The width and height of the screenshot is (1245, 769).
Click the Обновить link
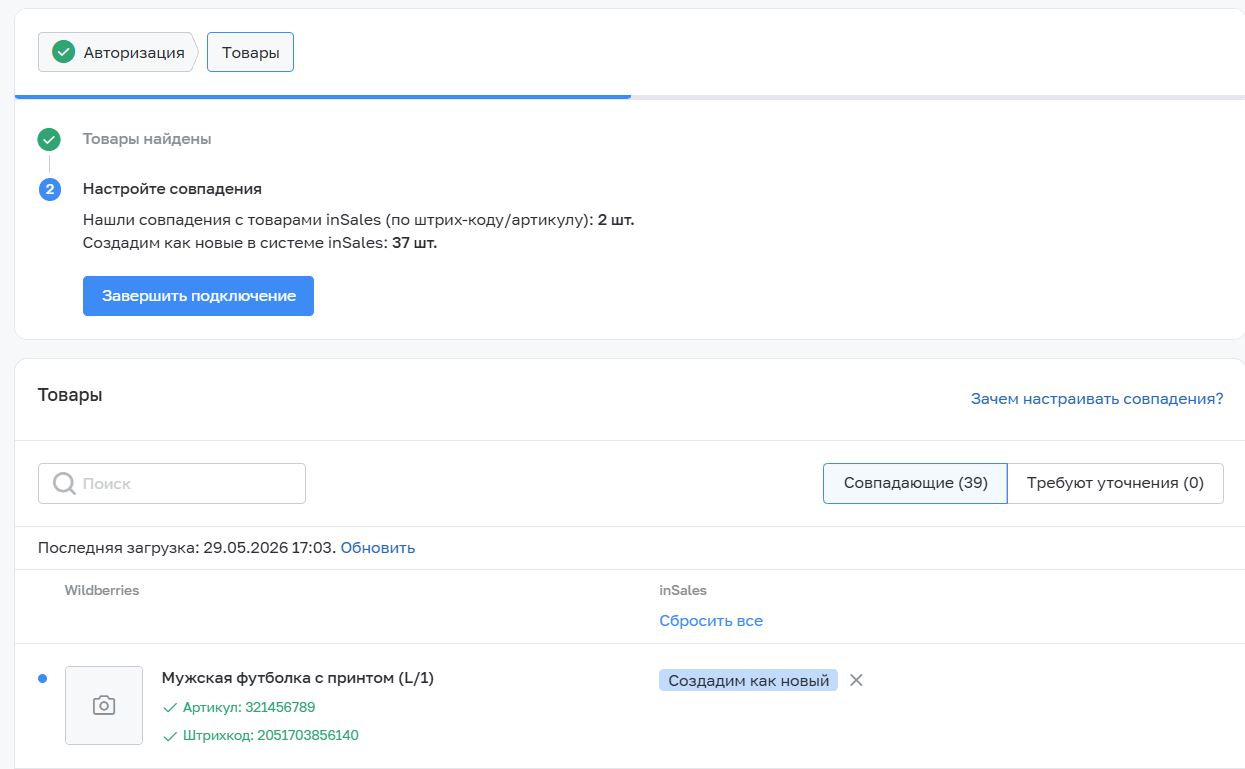(378, 548)
